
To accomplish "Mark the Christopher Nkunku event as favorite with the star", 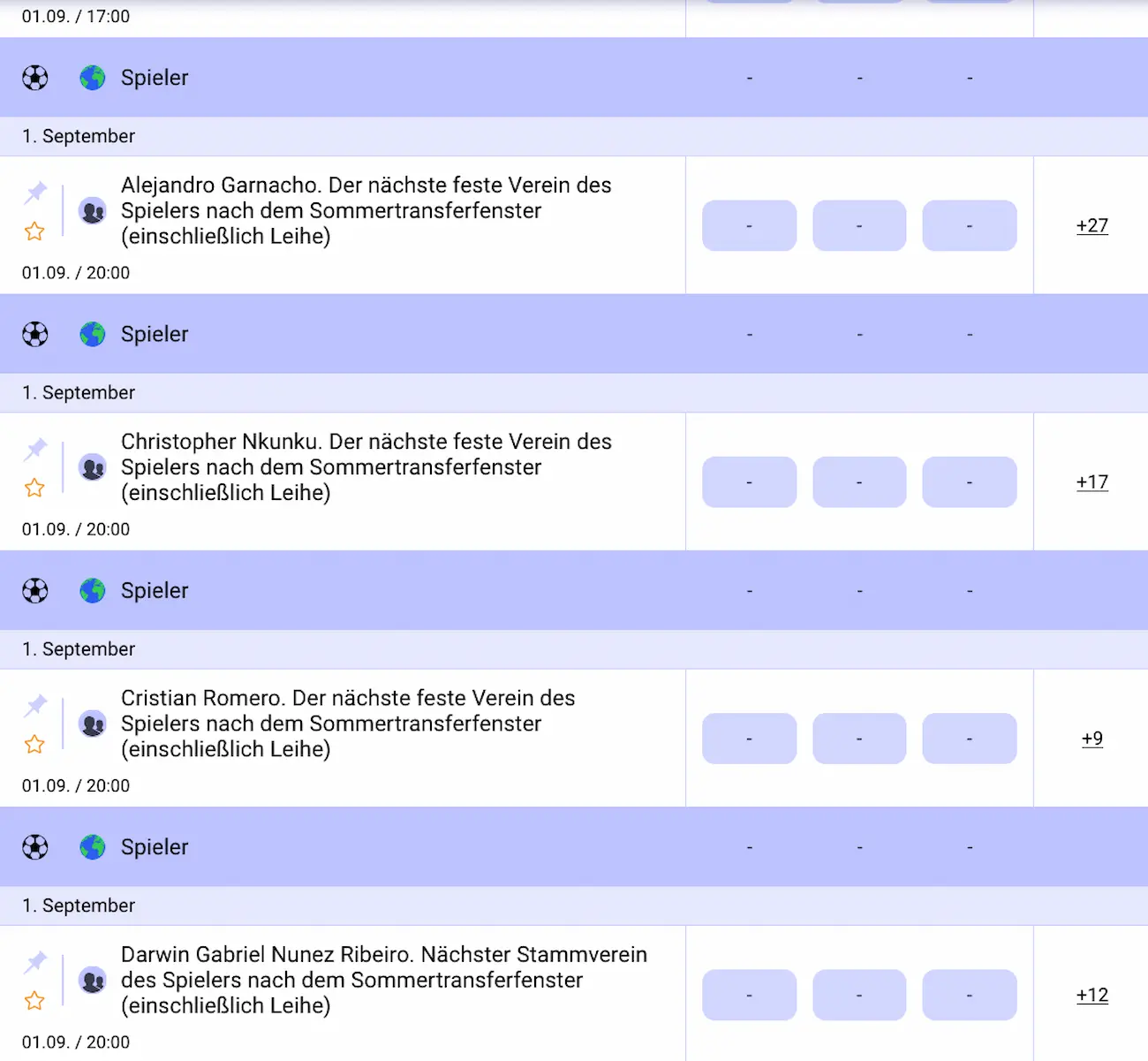I will [x=34, y=488].
